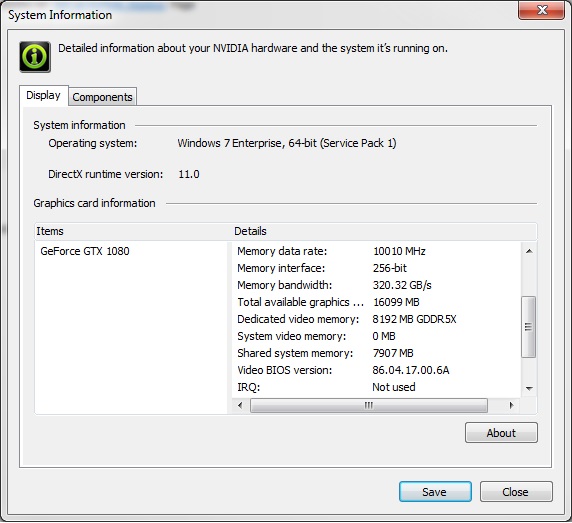The image size is (572, 523).
Task: Select GeForce GTX 1080 in Items list
Action: click(x=85, y=251)
